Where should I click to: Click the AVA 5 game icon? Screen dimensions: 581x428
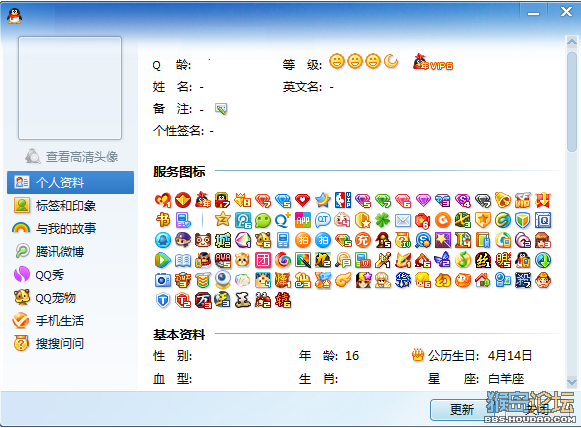[223, 260]
